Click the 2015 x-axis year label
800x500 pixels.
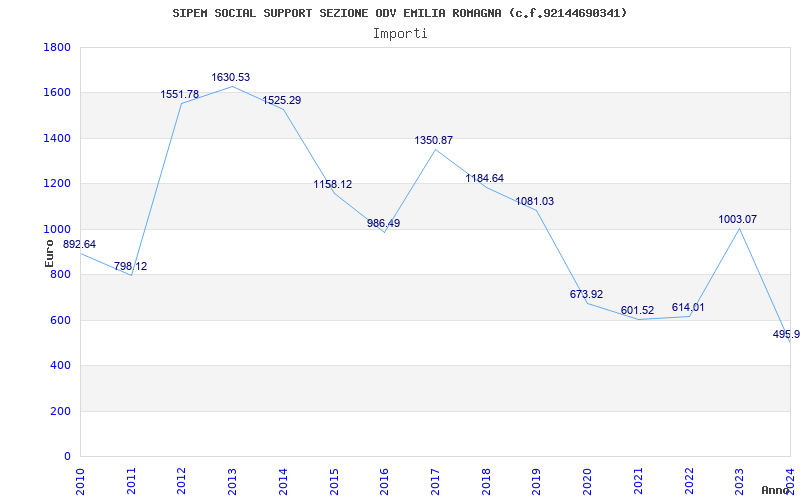pos(334,482)
